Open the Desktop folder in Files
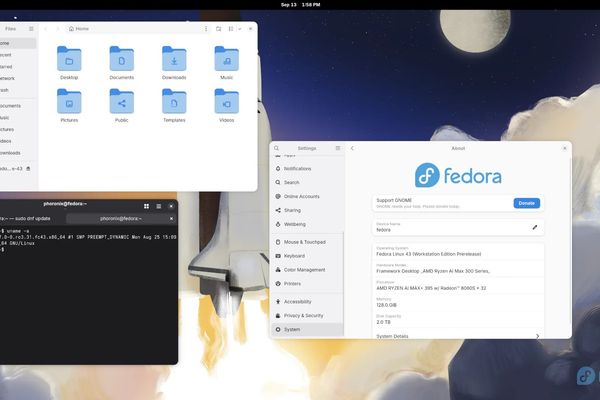Viewport: 600px width, 400px height. pyautogui.click(x=69, y=63)
